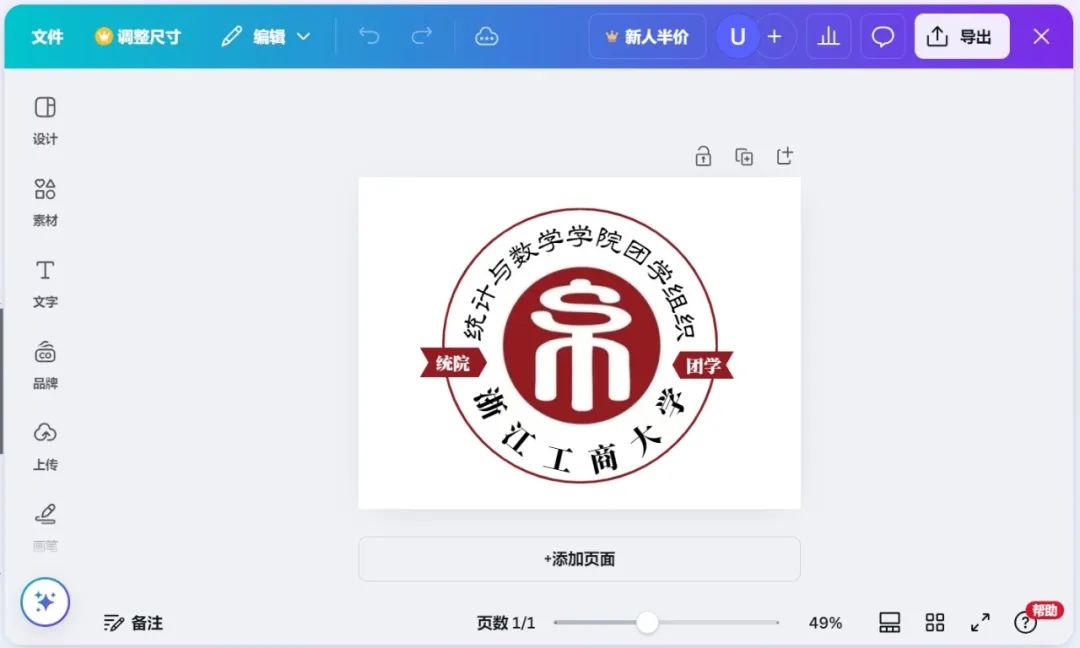Duplicate the page using copy icon

pos(744,156)
